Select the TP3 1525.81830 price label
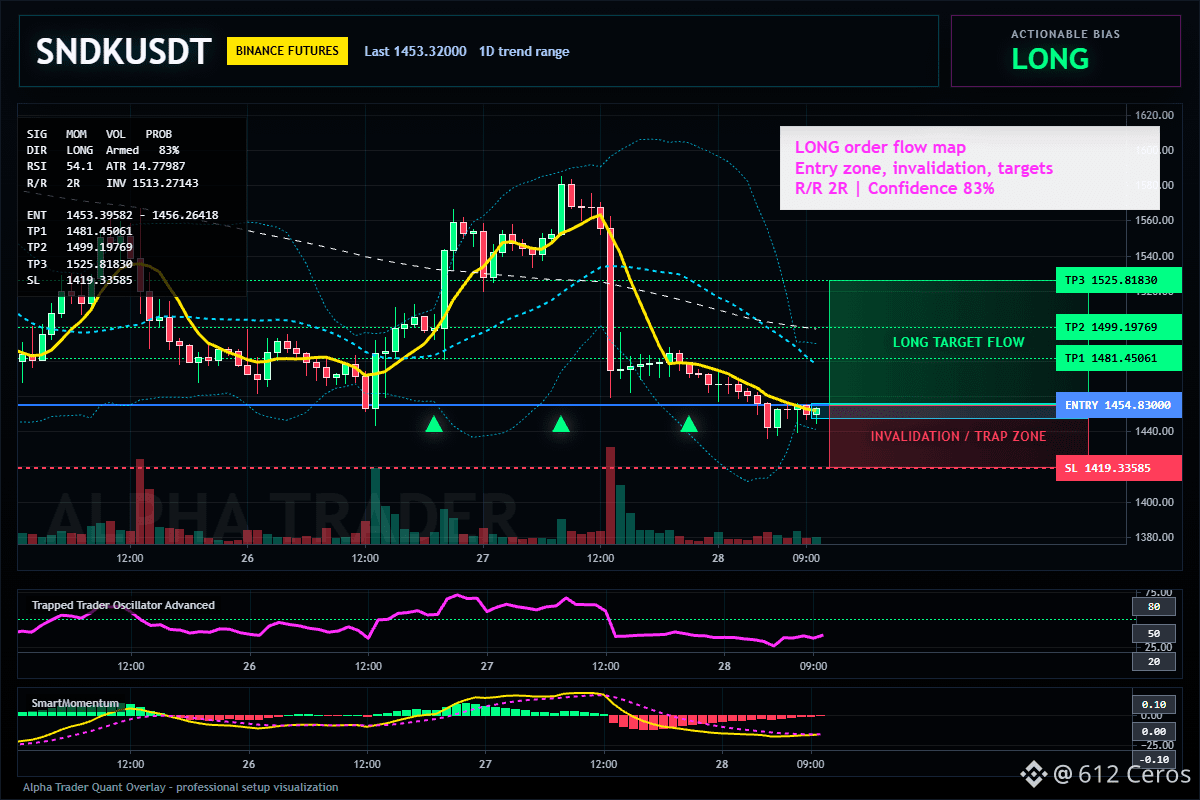Image resolution: width=1200 pixels, height=800 pixels. click(x=1118, y=282)
